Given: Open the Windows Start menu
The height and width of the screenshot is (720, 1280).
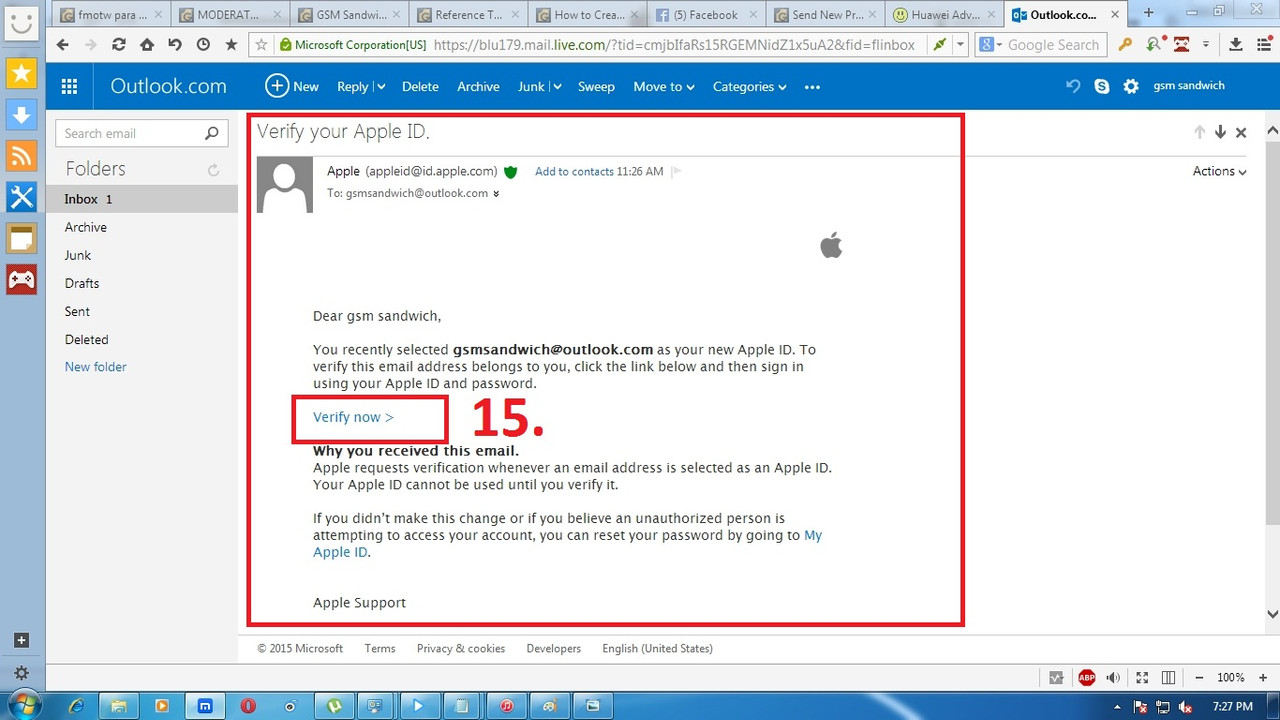Looking at the screenshot, I should pyautogui.click(x=23, y=705).
